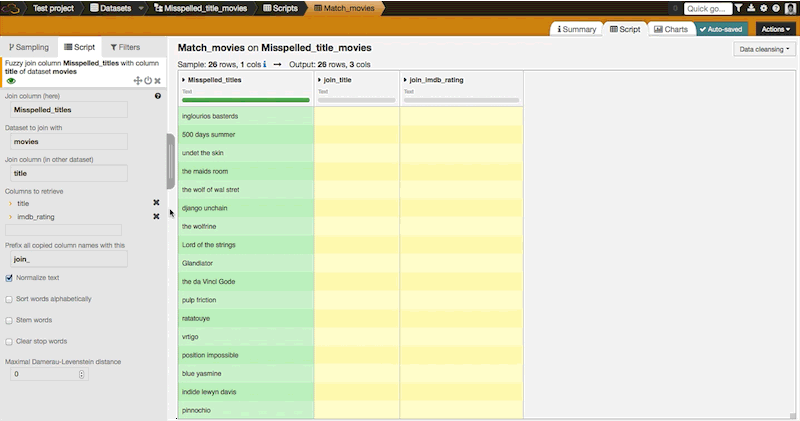Go to Scripts breadcrumb
Screen dimensions: 800x421
click(x=281, y=8)
